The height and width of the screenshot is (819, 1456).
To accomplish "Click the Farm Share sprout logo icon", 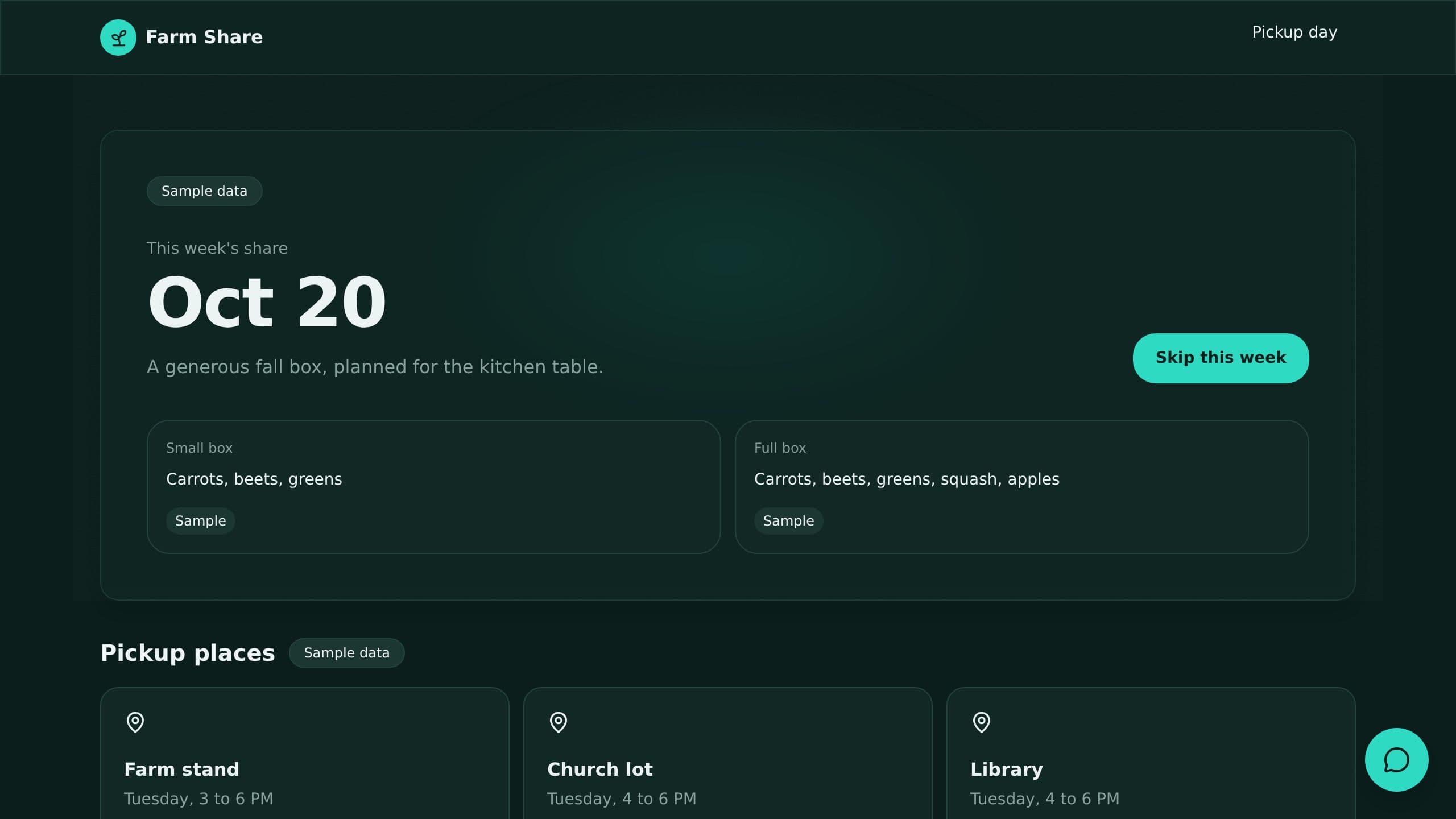I will (118, 38).
